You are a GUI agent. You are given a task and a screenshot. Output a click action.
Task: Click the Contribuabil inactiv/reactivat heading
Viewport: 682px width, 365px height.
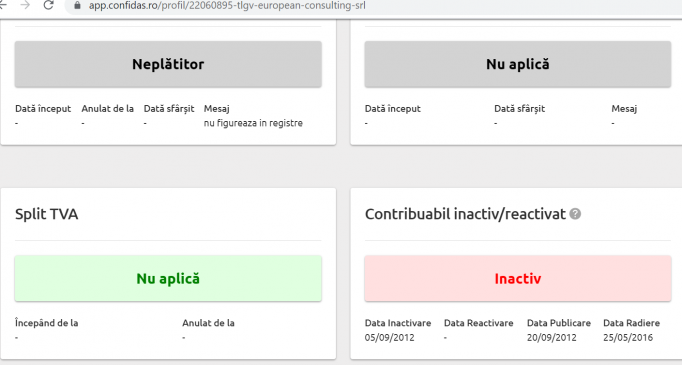(465, 214)
